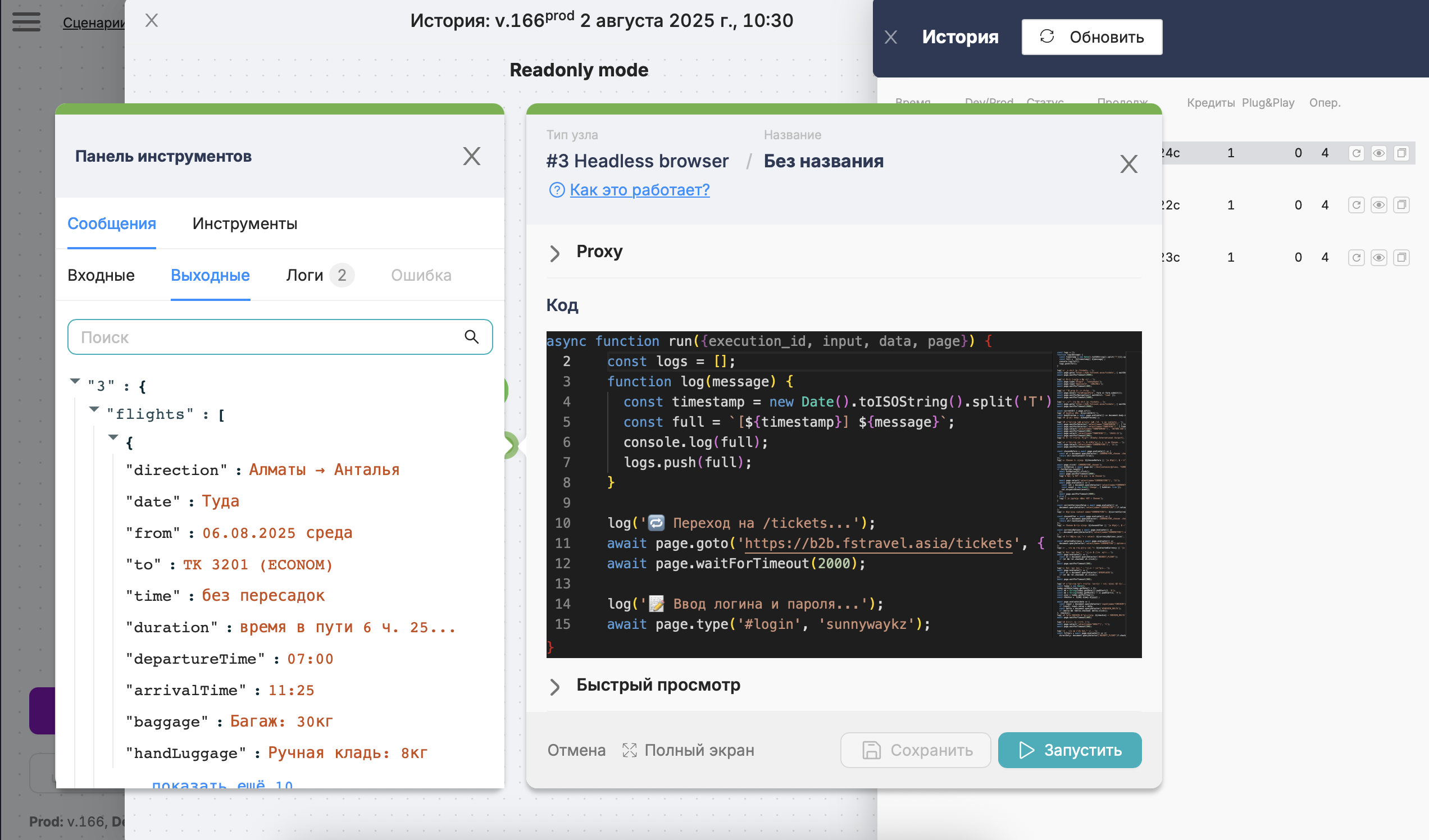
Task: Toggle eye view icon in the 23c row
Action: 1378,258
